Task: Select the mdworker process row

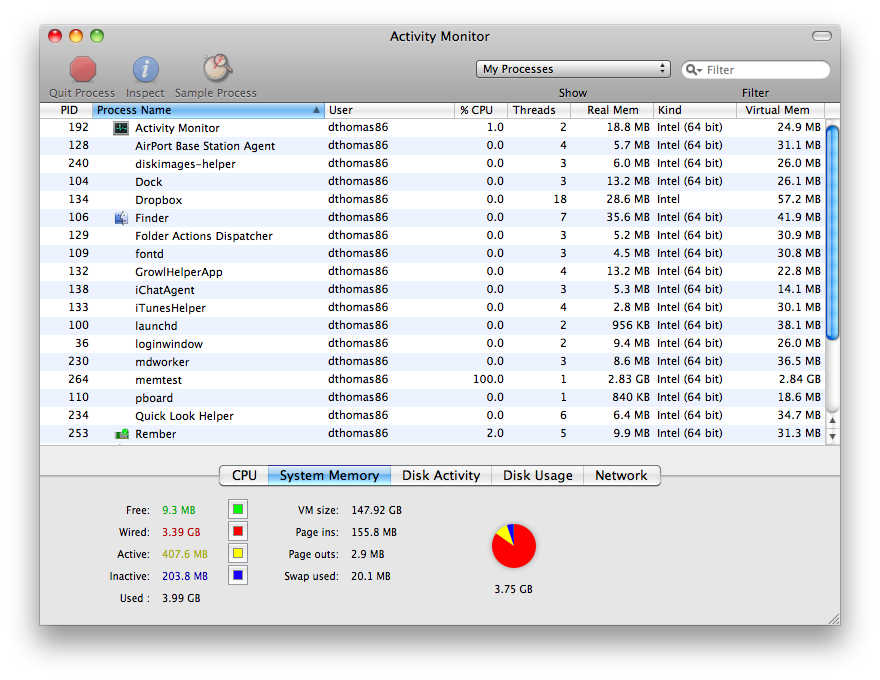Action: click(433, 361)
